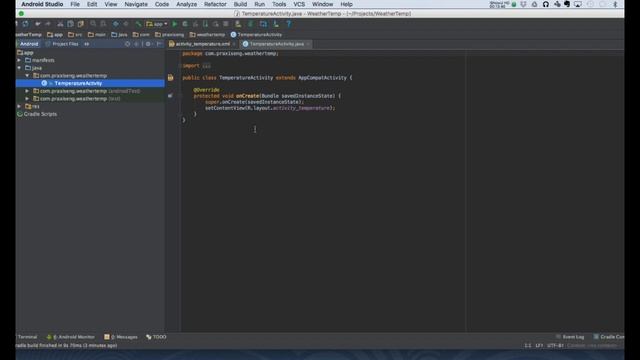This screenshot has height=360, width=640.
Task: Click the gutter icon beside class TemperatureActivity
Action: point(170,78)
